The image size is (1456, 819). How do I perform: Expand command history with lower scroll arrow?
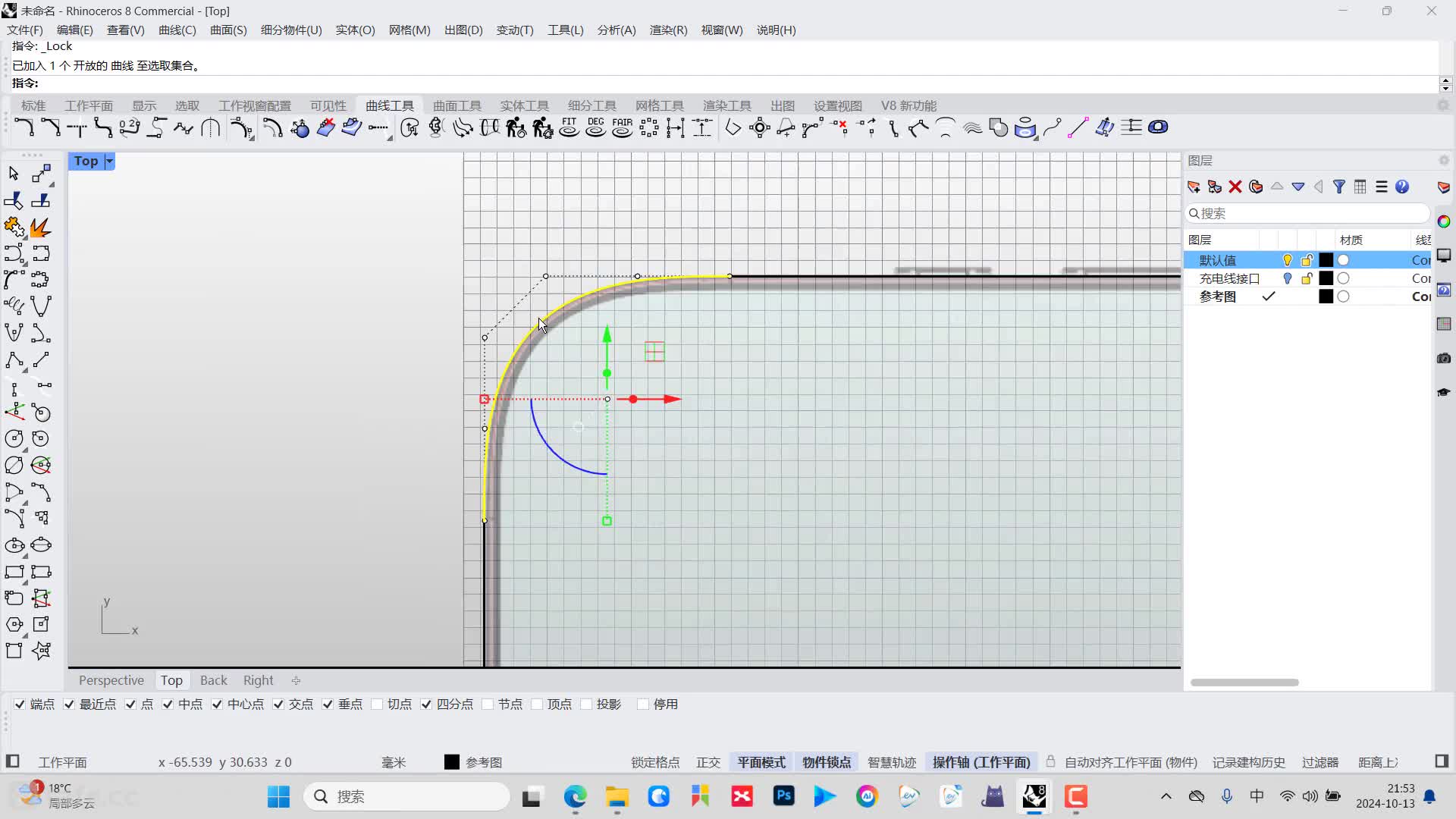click(1445, 88)
